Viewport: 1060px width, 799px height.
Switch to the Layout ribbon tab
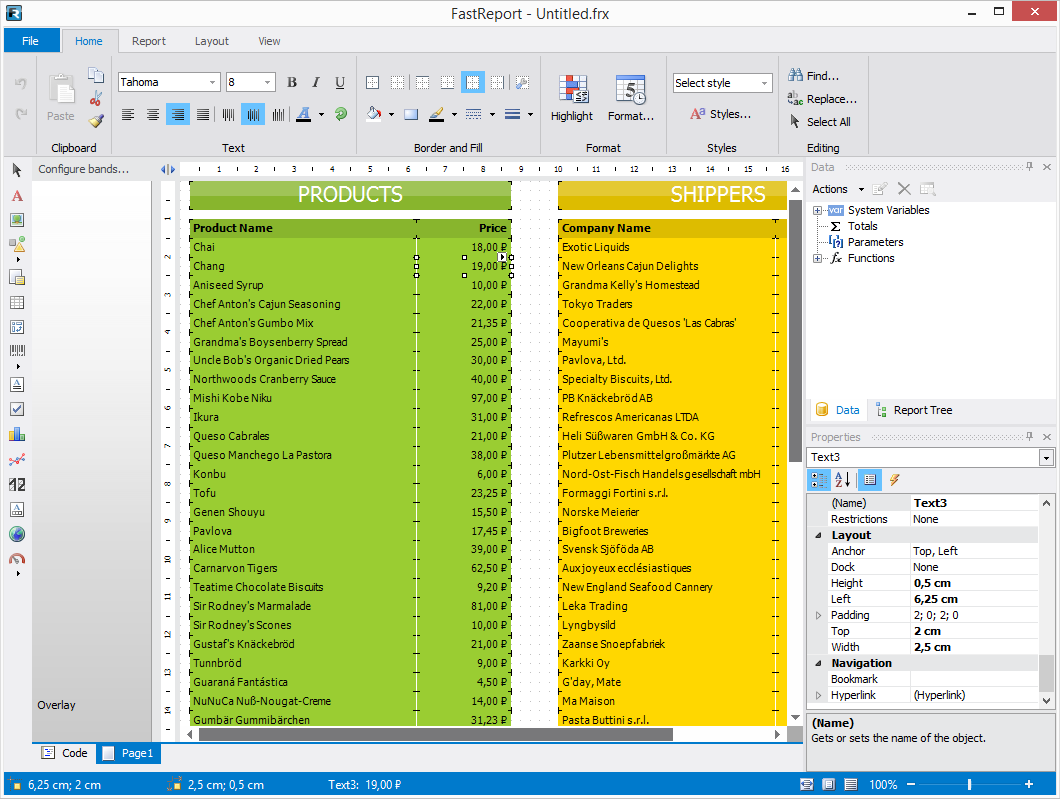point(212,41)
